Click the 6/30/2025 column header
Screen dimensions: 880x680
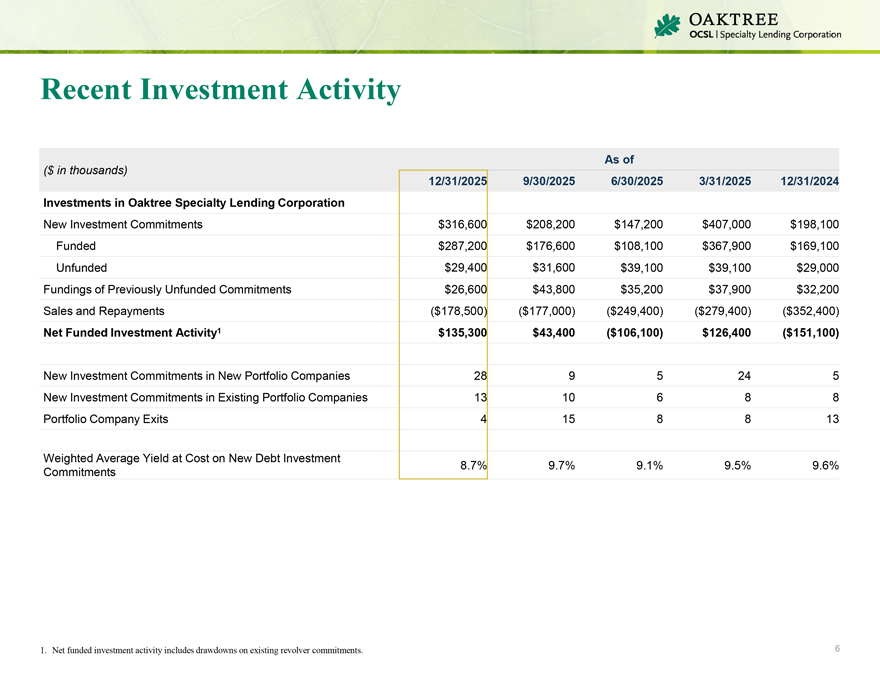coord(636,181)
